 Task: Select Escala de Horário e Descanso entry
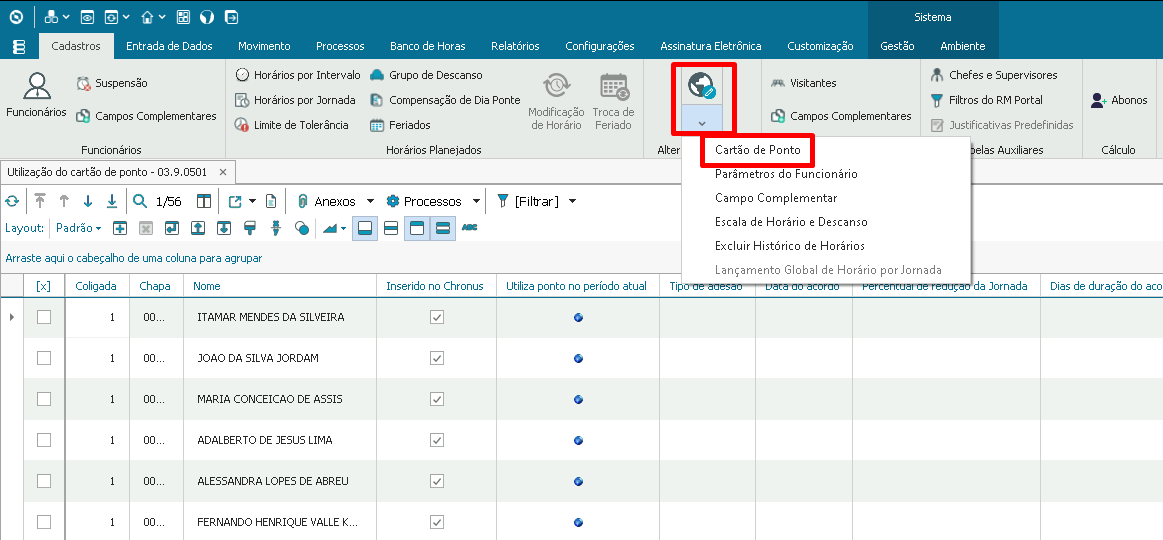click(791, 222)
